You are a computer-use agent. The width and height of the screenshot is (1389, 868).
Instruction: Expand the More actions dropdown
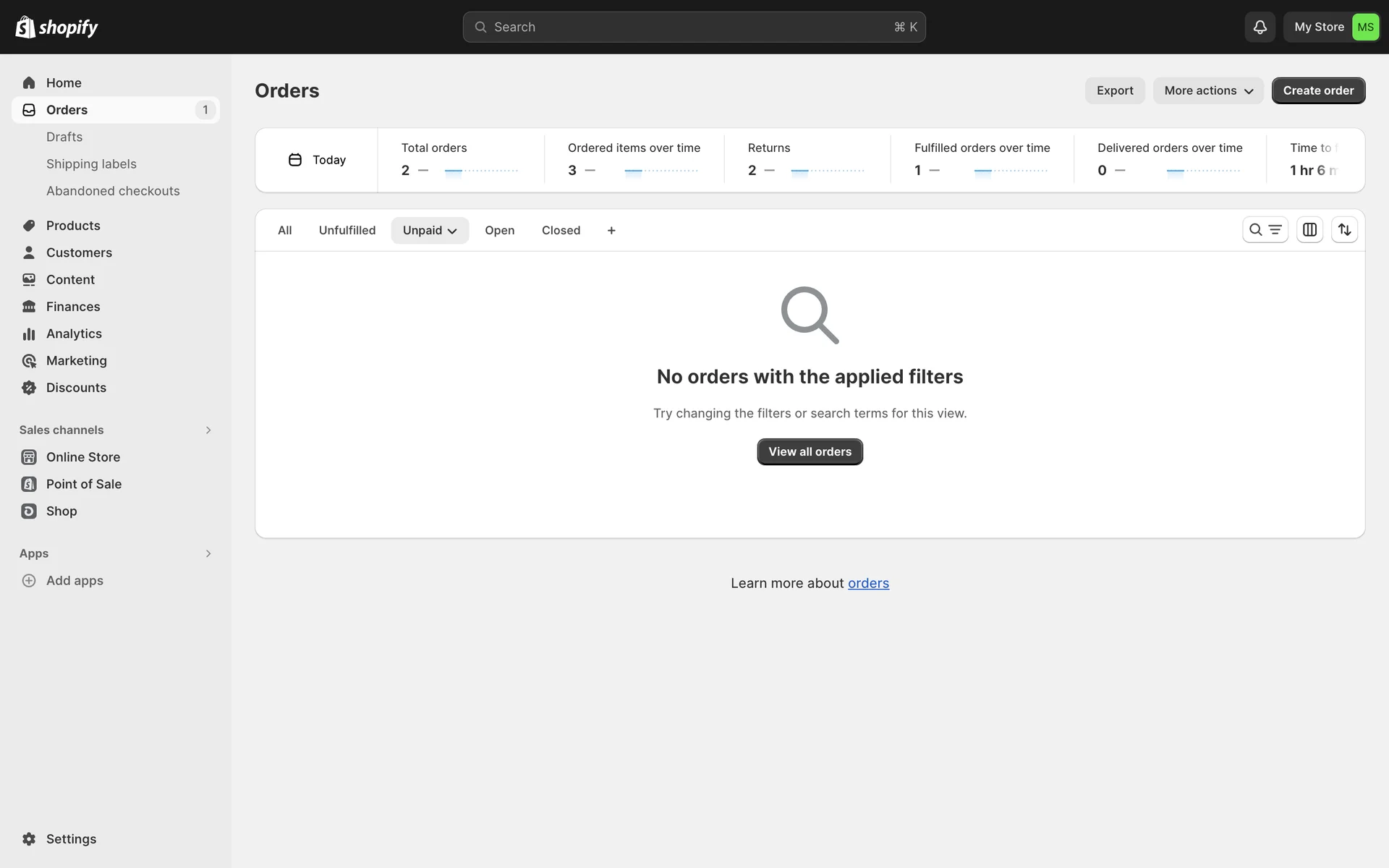pos(1208,90)
